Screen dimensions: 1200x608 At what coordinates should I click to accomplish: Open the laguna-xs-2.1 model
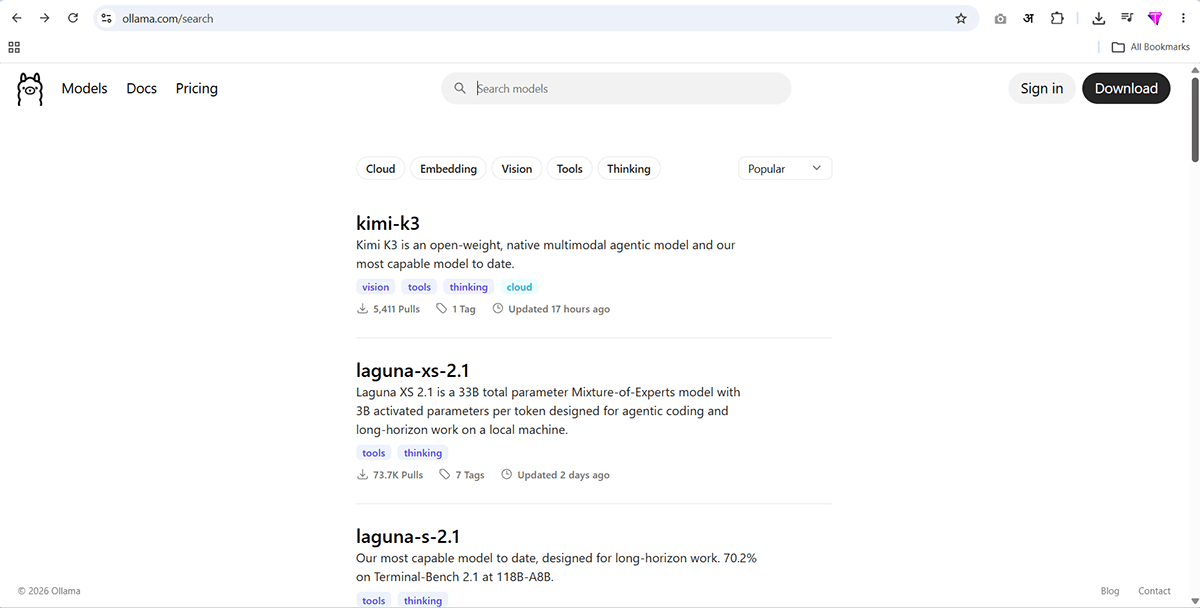pos(412,370)
